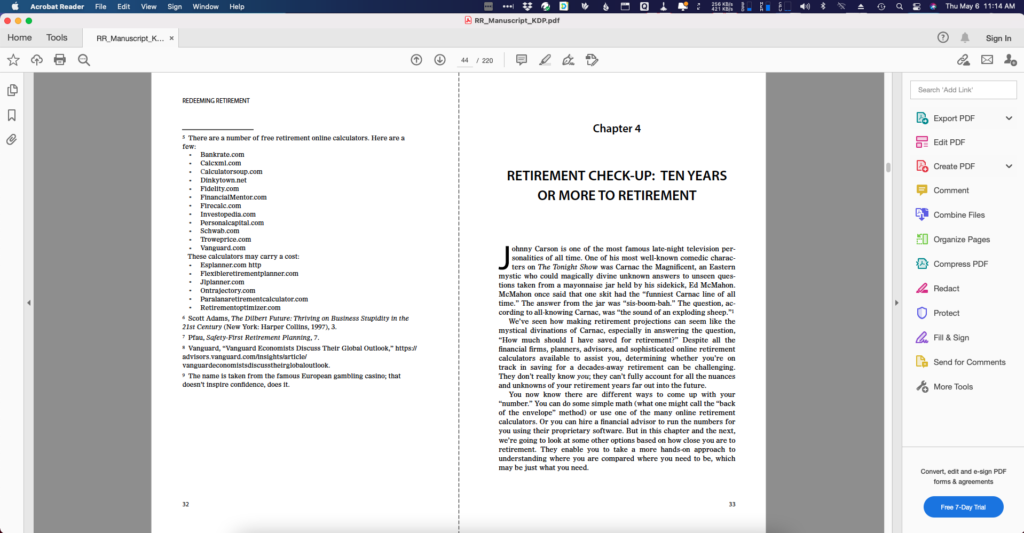1024x533 pixels.
Task: Close the RR_Manuscript document tab
Action: tap(172, 39)
